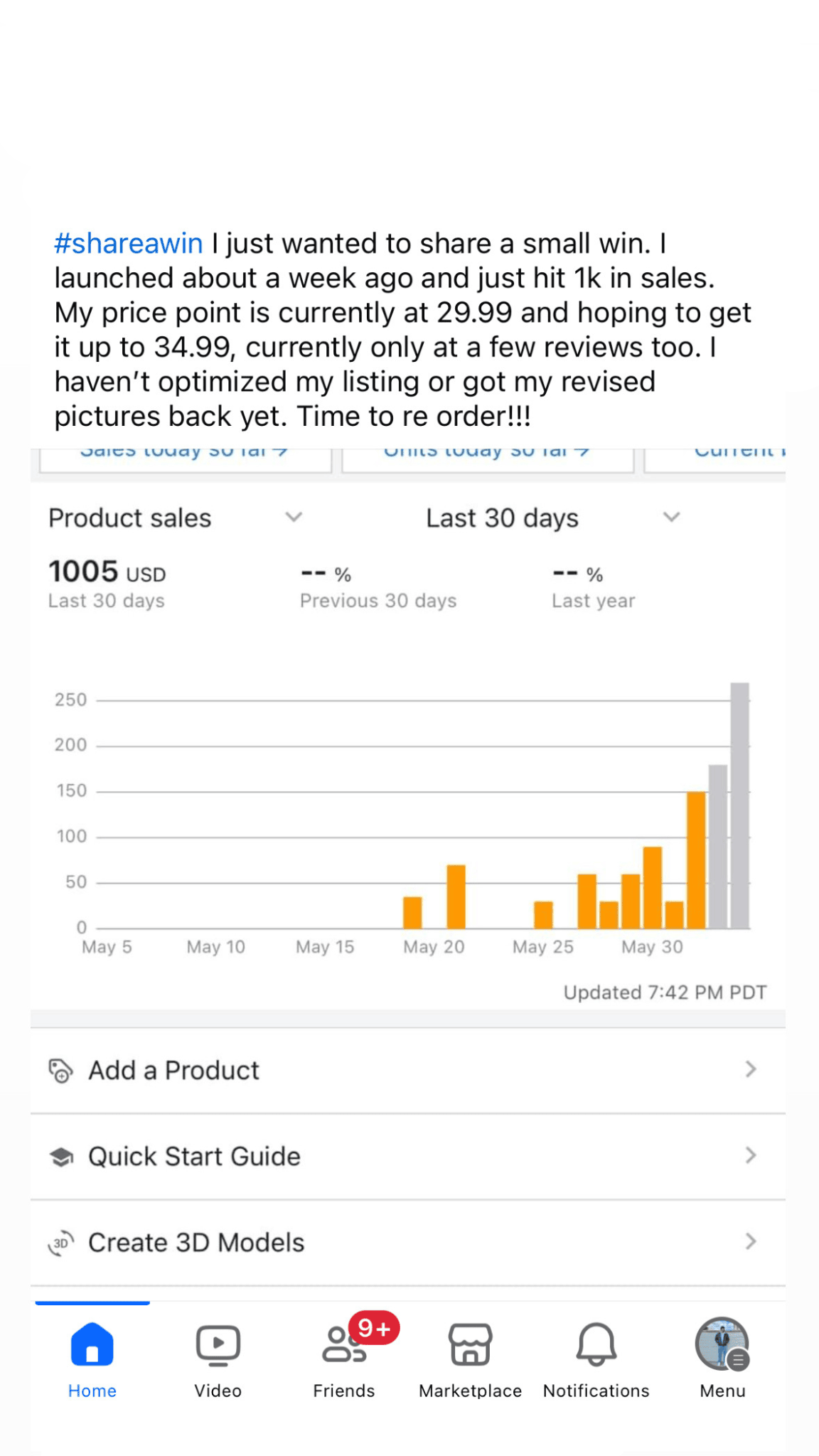819x1456 pixels.
Task: Expand the Product sales dropdown
Action: 294,517
